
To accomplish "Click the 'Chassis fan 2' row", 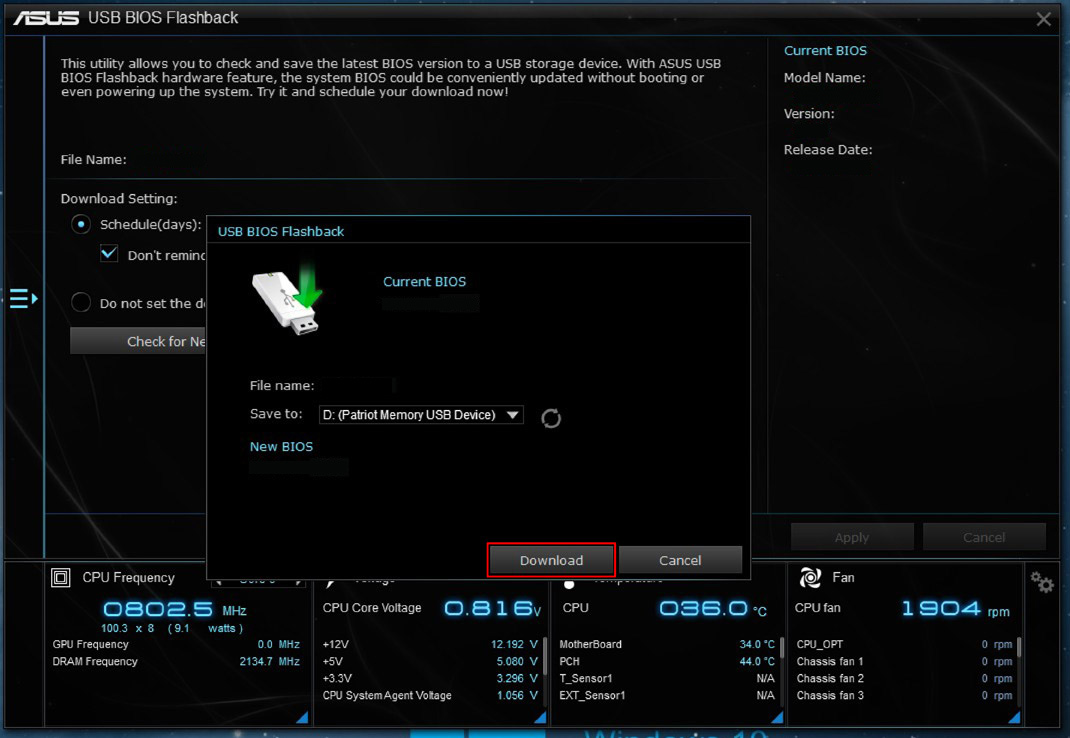I will tap(904, 679).
